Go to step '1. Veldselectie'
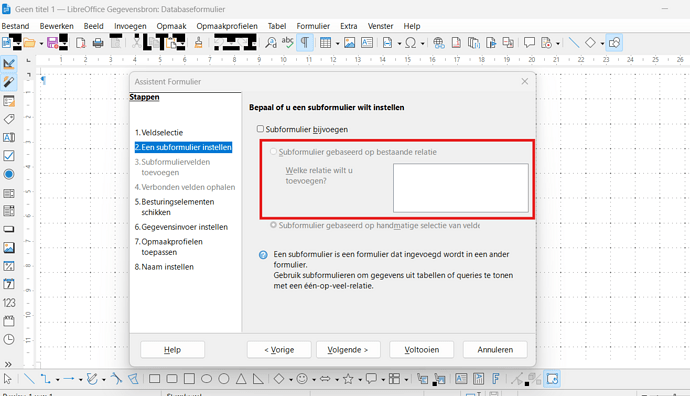This screenshot has height=396, width=690. click(159, 132)
